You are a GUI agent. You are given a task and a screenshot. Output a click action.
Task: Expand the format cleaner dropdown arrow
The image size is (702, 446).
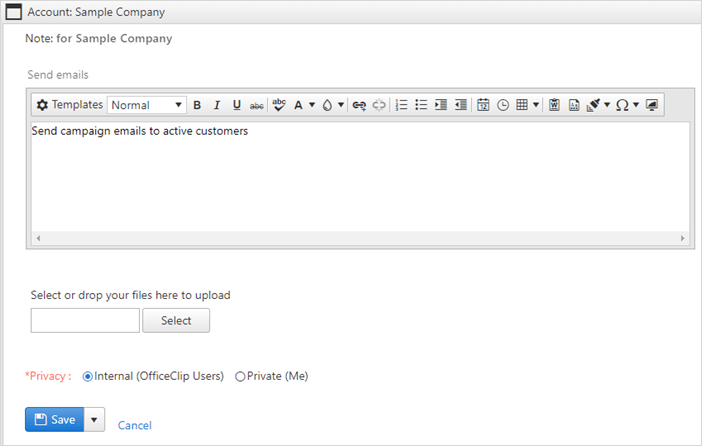[607, 105]
